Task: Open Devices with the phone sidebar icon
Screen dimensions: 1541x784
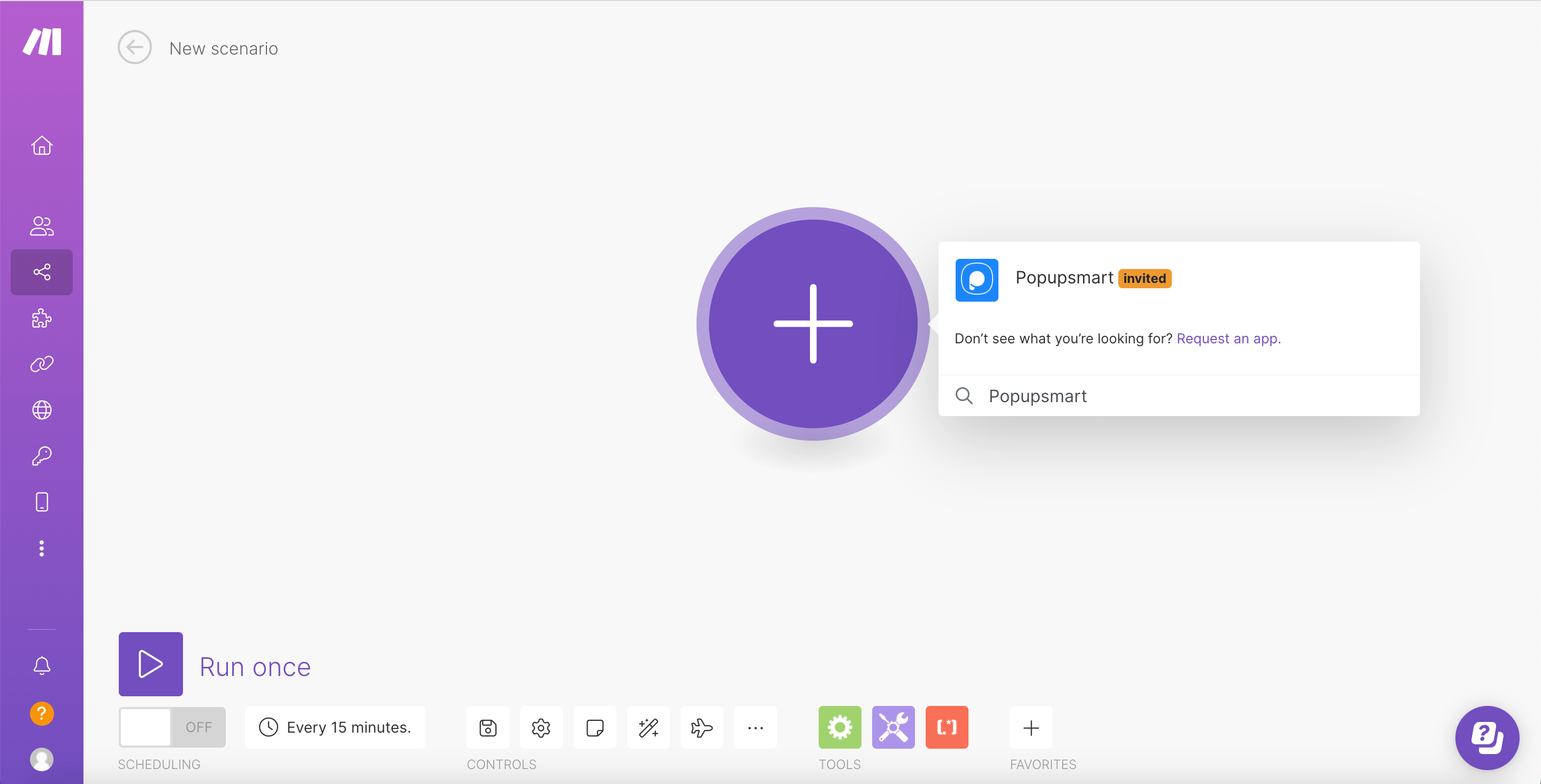Action: pyautogui.click(x=41, y=502)
